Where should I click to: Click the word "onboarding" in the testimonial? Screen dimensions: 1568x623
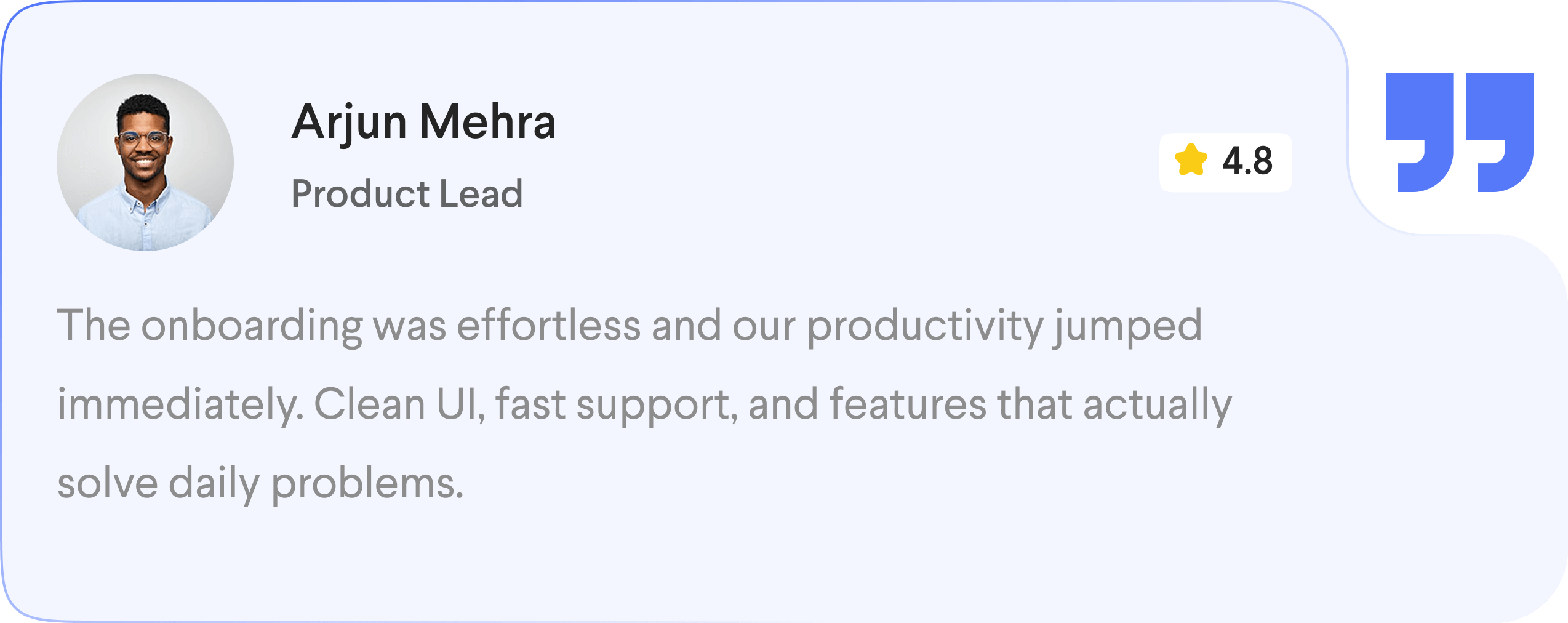252,326
